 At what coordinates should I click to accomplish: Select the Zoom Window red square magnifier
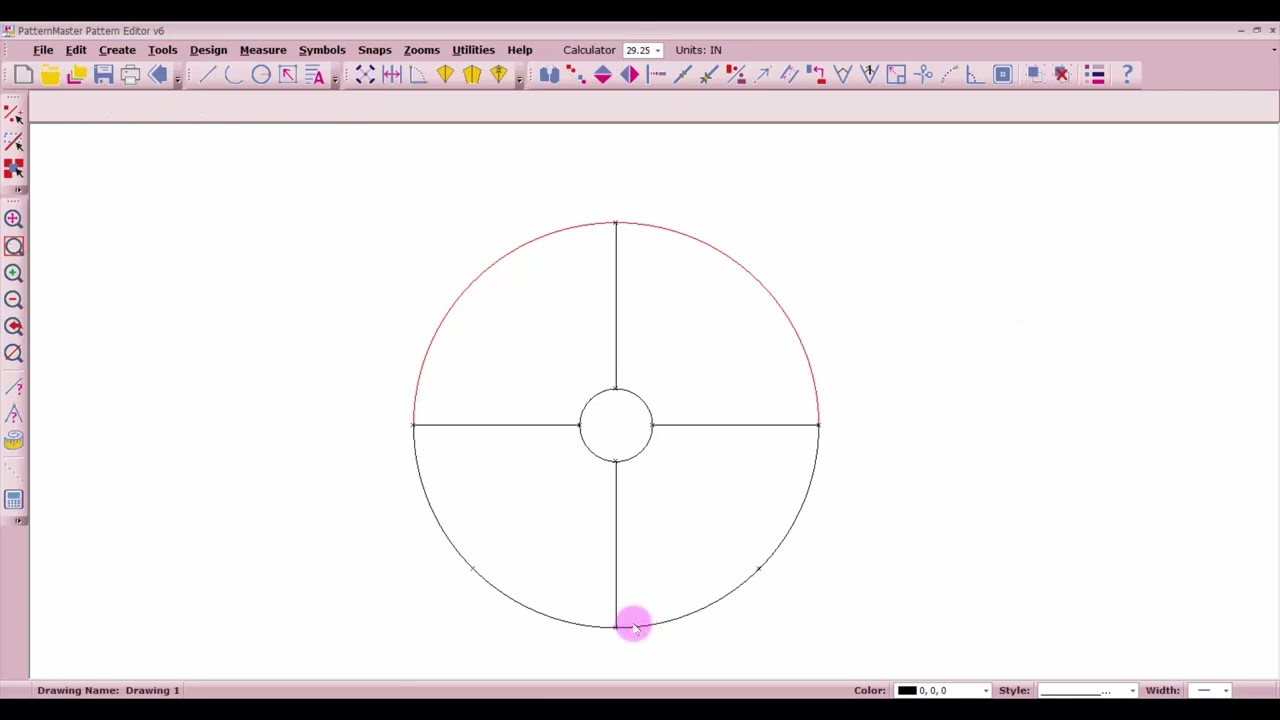click(x=14, y=246)
